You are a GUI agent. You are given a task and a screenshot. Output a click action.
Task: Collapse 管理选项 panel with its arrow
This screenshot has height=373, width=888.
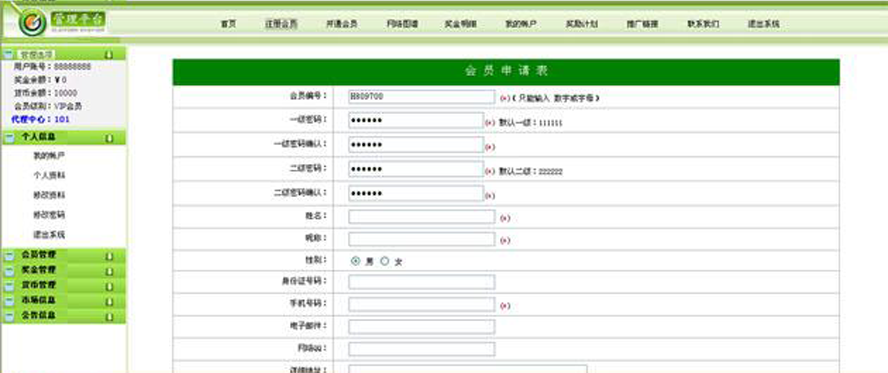(109, 55)
